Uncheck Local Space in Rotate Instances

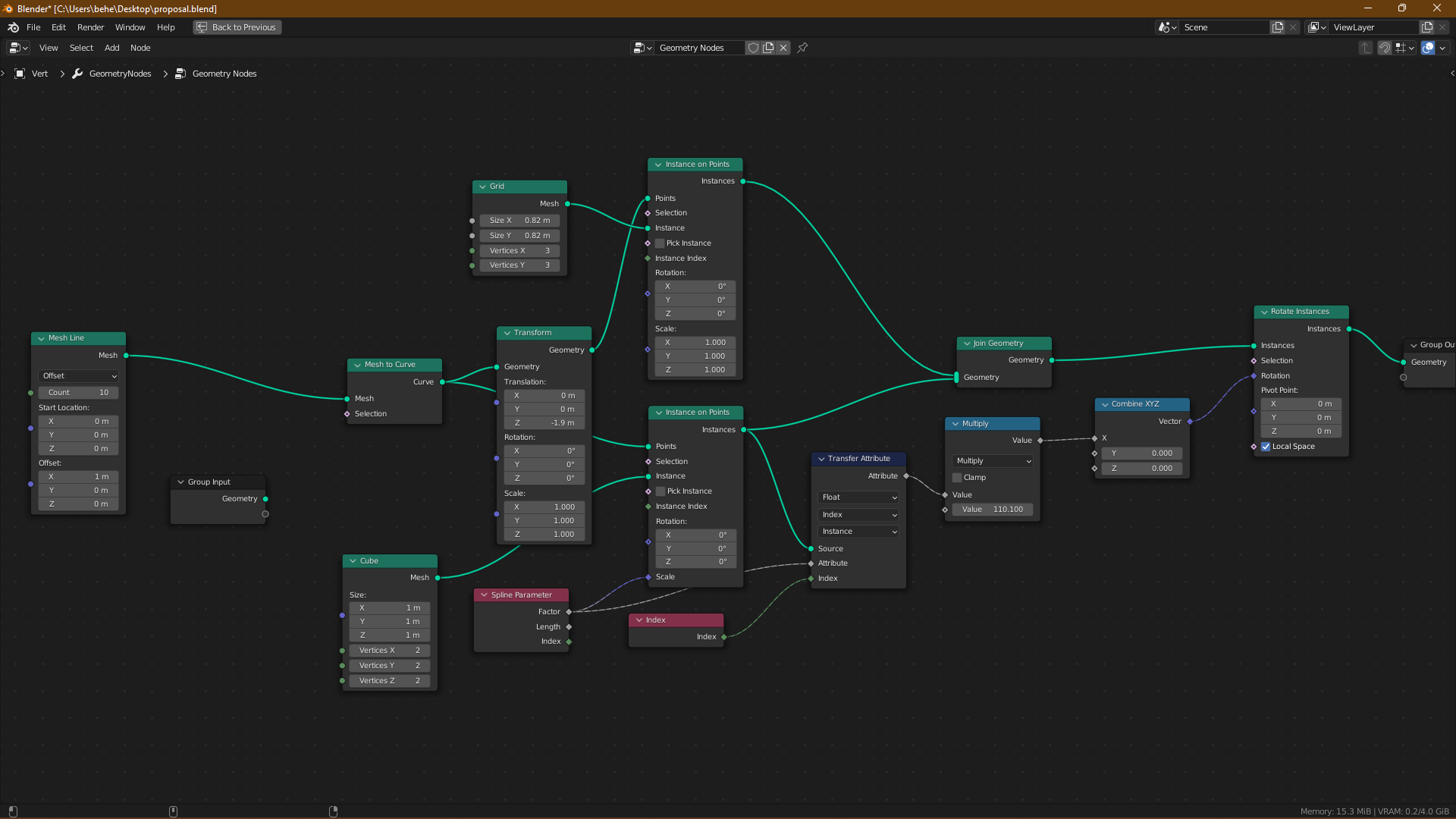click(1266, 447)
